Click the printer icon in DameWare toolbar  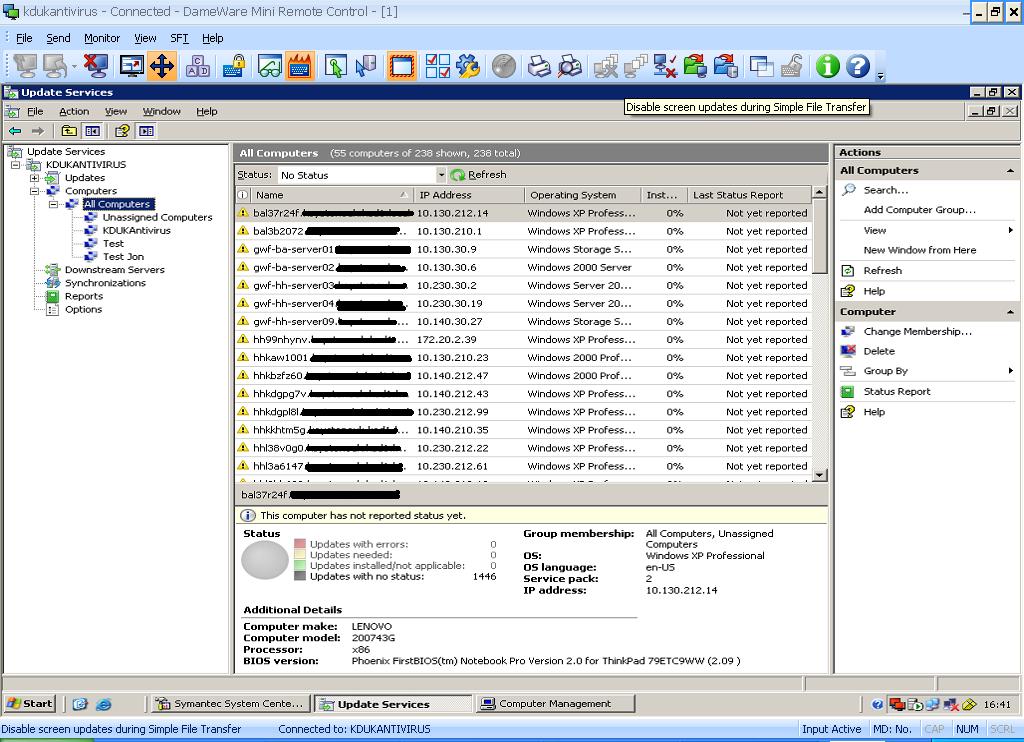(539, 66)
